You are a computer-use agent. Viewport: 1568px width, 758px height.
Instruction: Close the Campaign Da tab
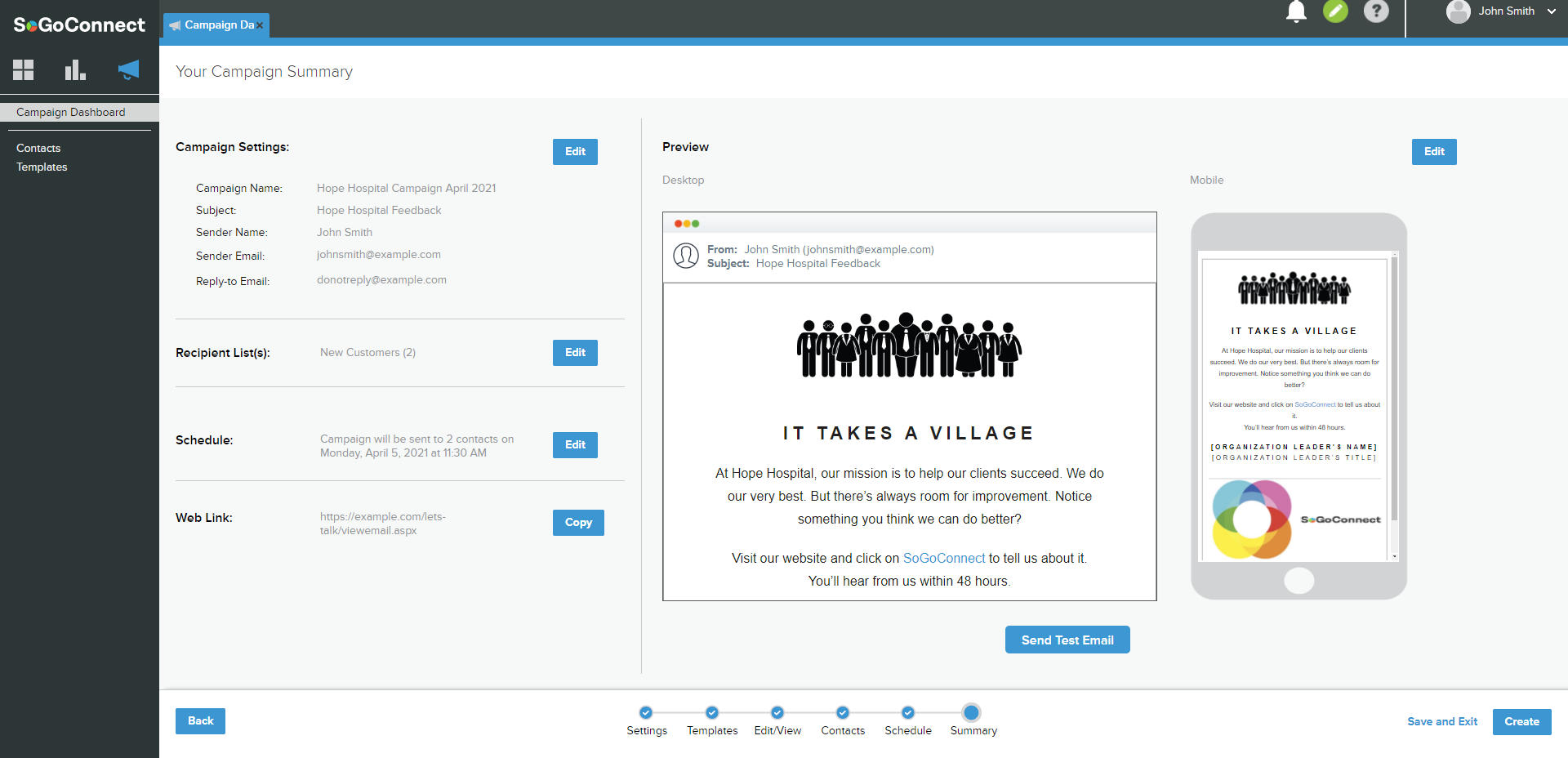tap(260, 25)
